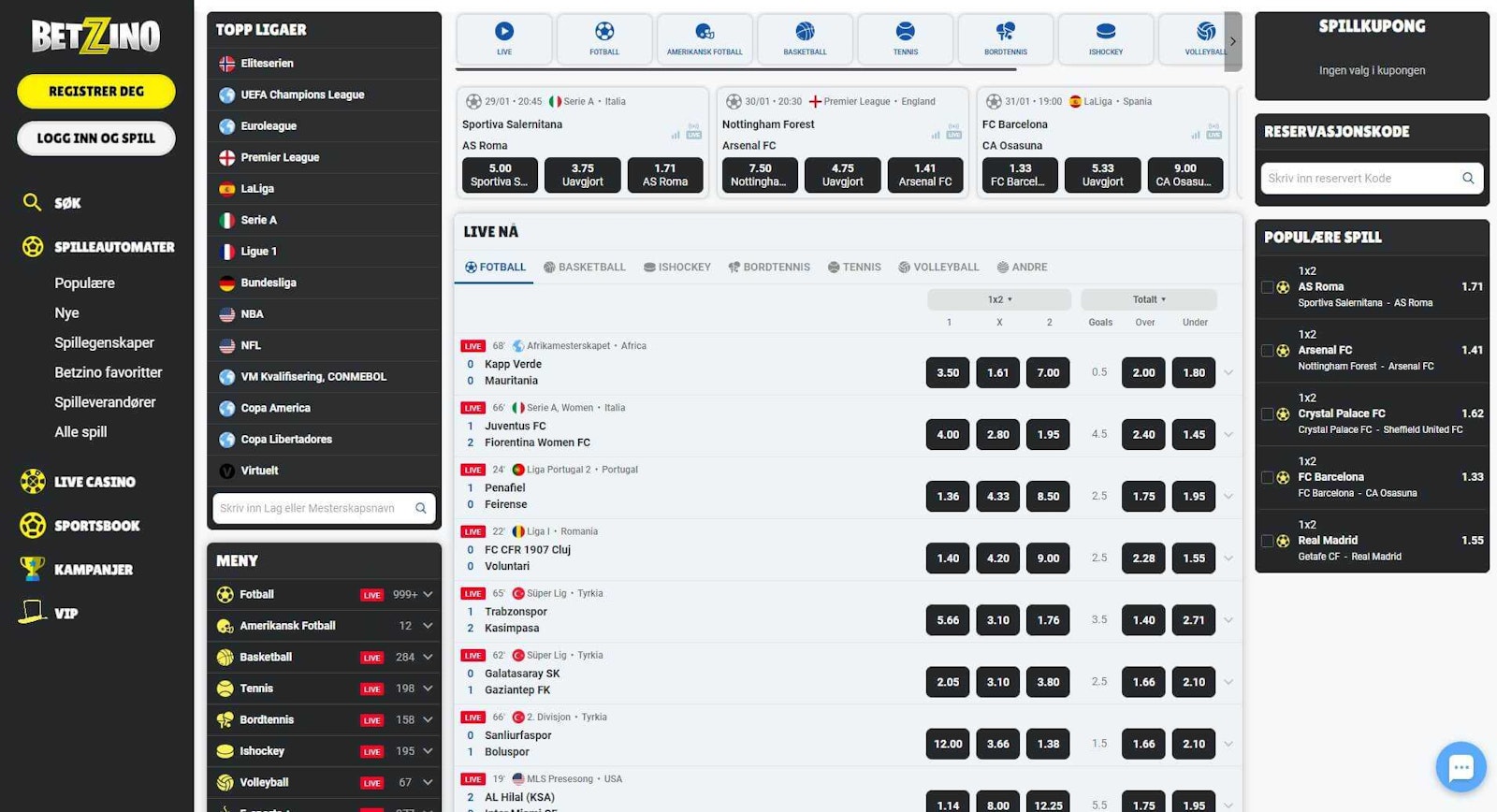Open the Totalt market dropdown
The width and height of the screenshot is (1497, 812).
pos(1149,299)
